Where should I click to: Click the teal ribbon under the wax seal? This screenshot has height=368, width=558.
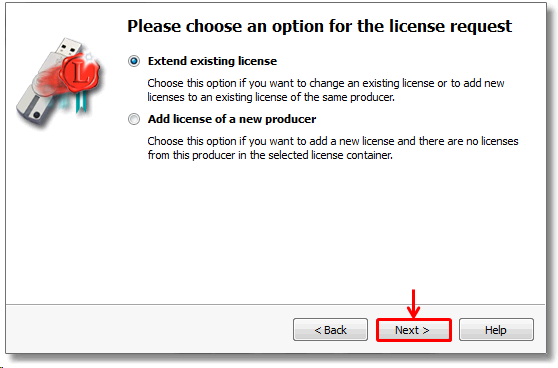click(x=81, y=101)
